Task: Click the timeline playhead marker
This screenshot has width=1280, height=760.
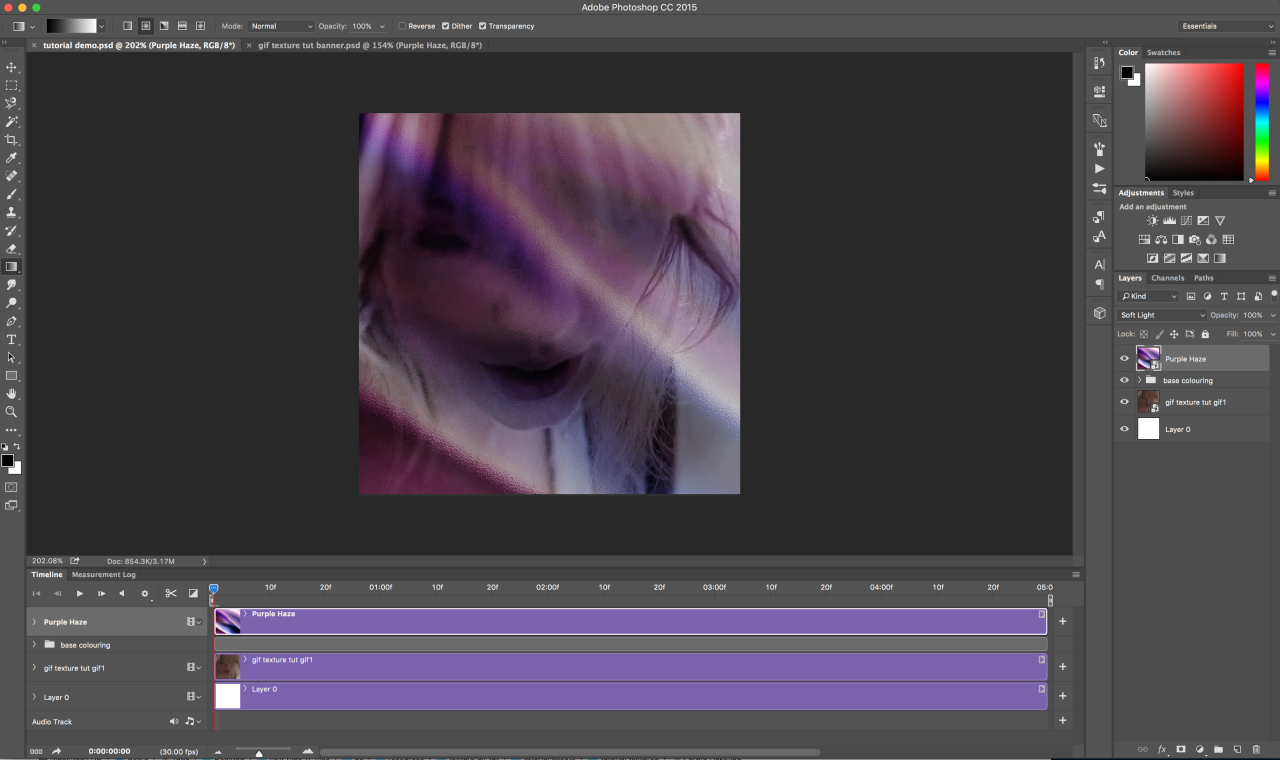Action: coord(213,588)
